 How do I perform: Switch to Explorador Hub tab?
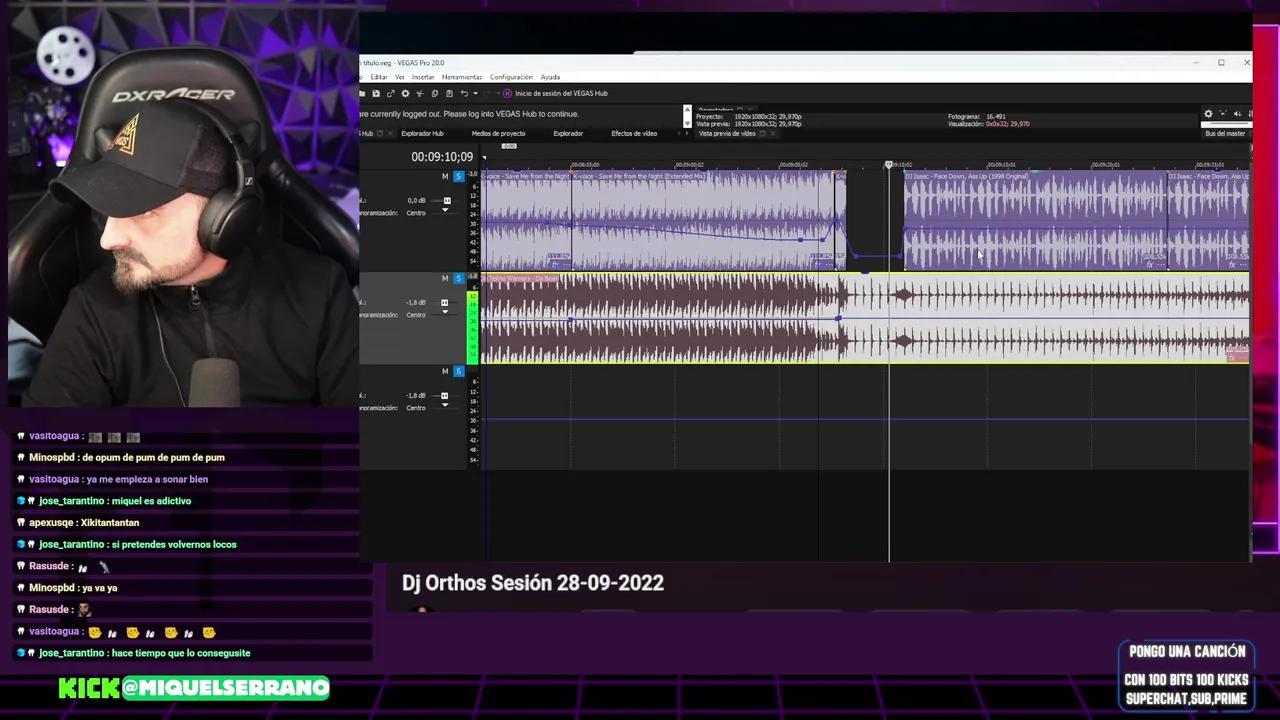click(x=422, y=133)
